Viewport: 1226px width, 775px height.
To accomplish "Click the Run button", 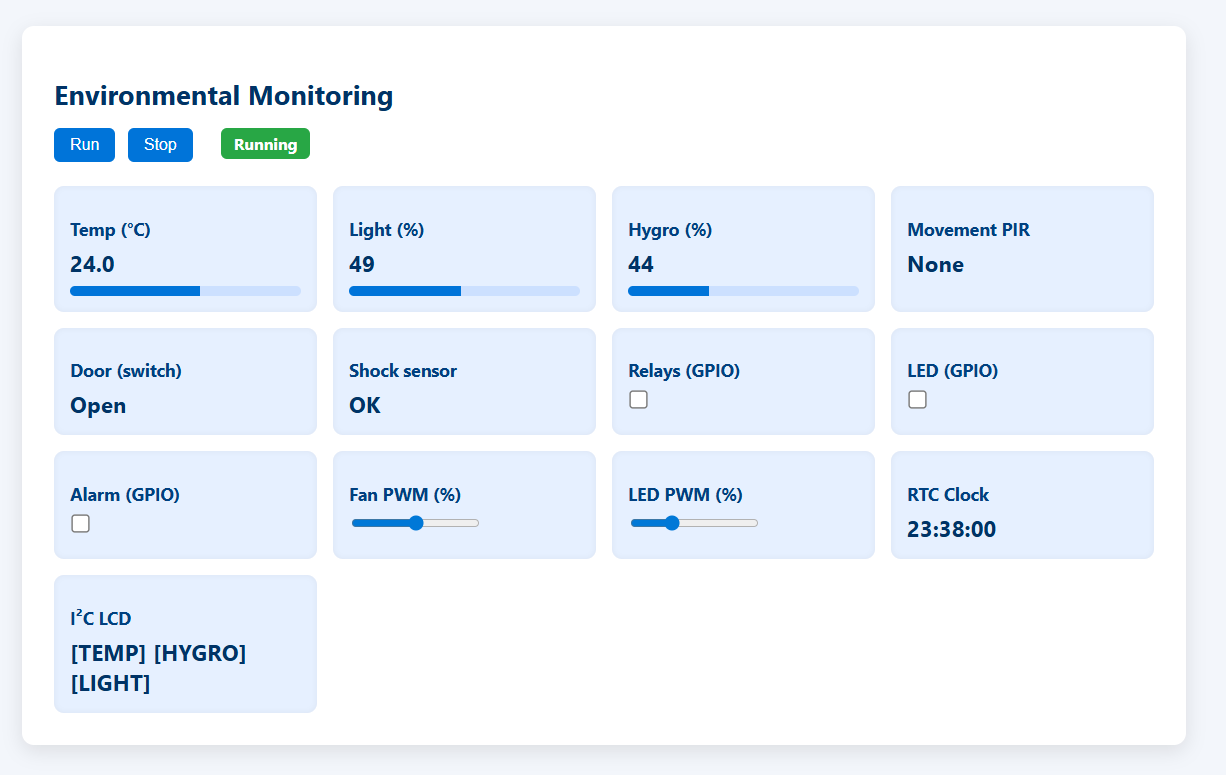I will pyautogui.click(x=84, y=145).
